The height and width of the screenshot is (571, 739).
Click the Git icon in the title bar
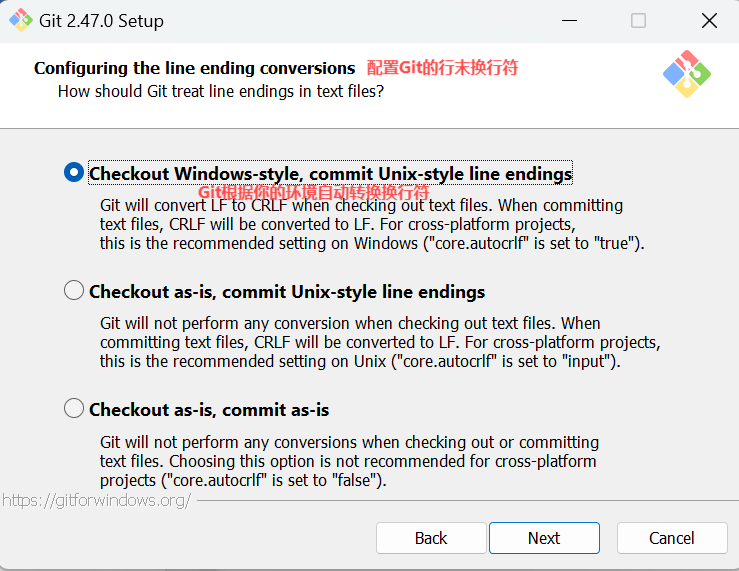point(21,21)
